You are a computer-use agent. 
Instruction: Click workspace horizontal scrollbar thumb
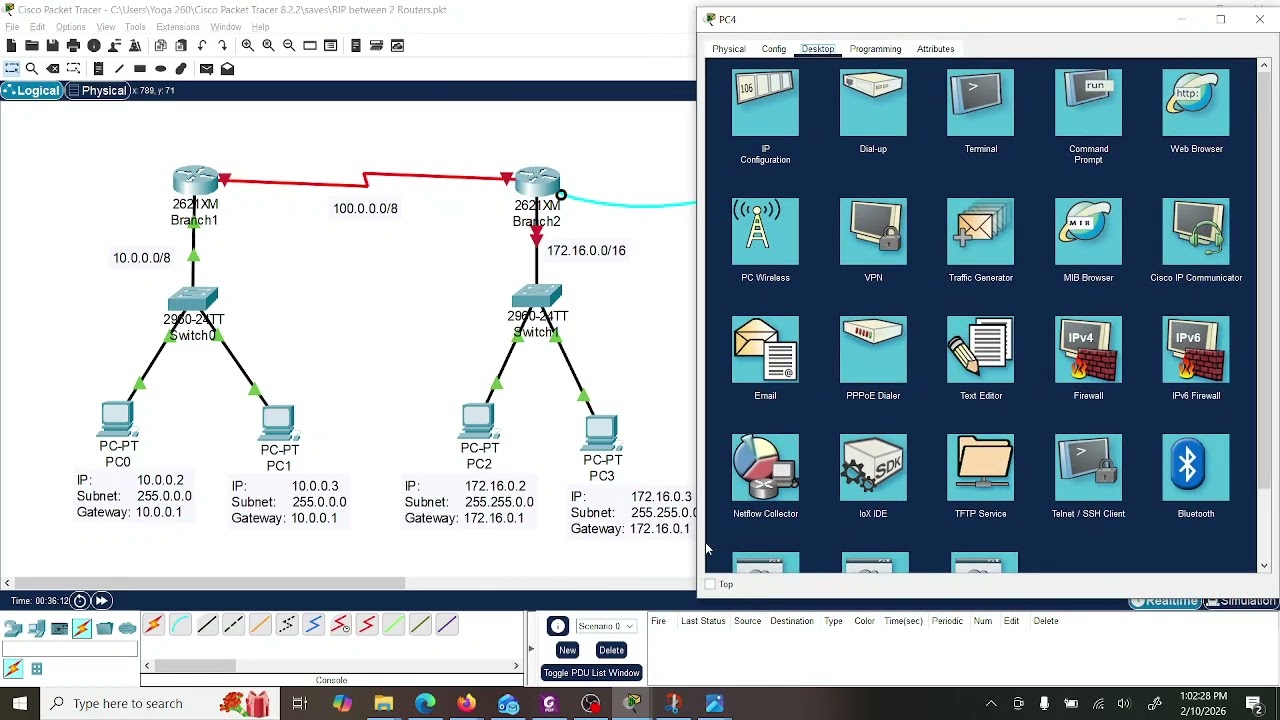pos(209,582)
